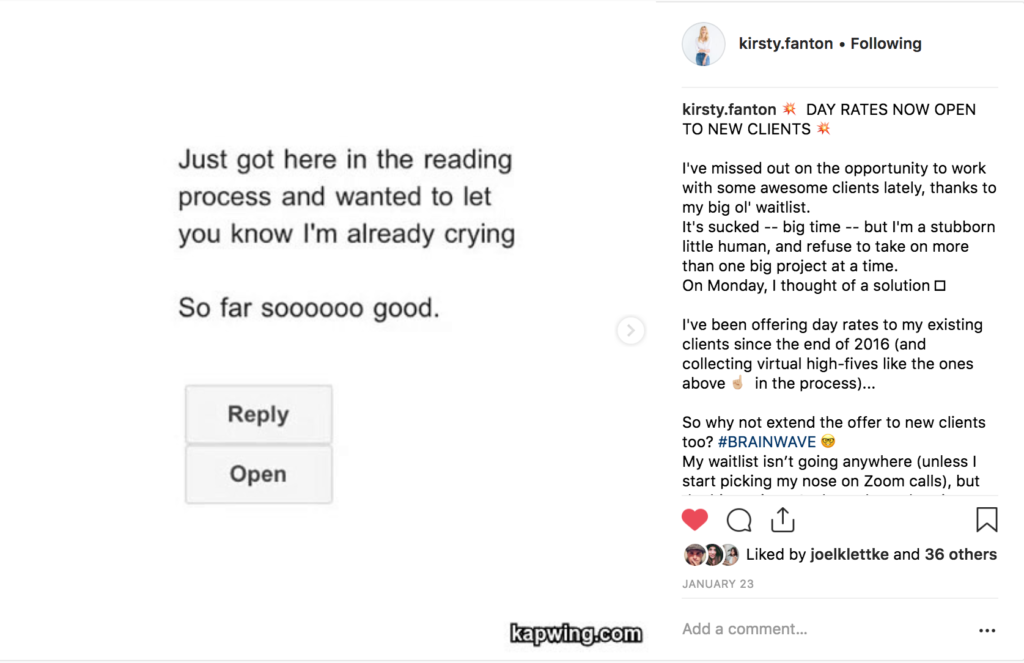Screen dimensions: 1024x663
Task: Click the liker avatars beside Liked by
Action: 711,555
